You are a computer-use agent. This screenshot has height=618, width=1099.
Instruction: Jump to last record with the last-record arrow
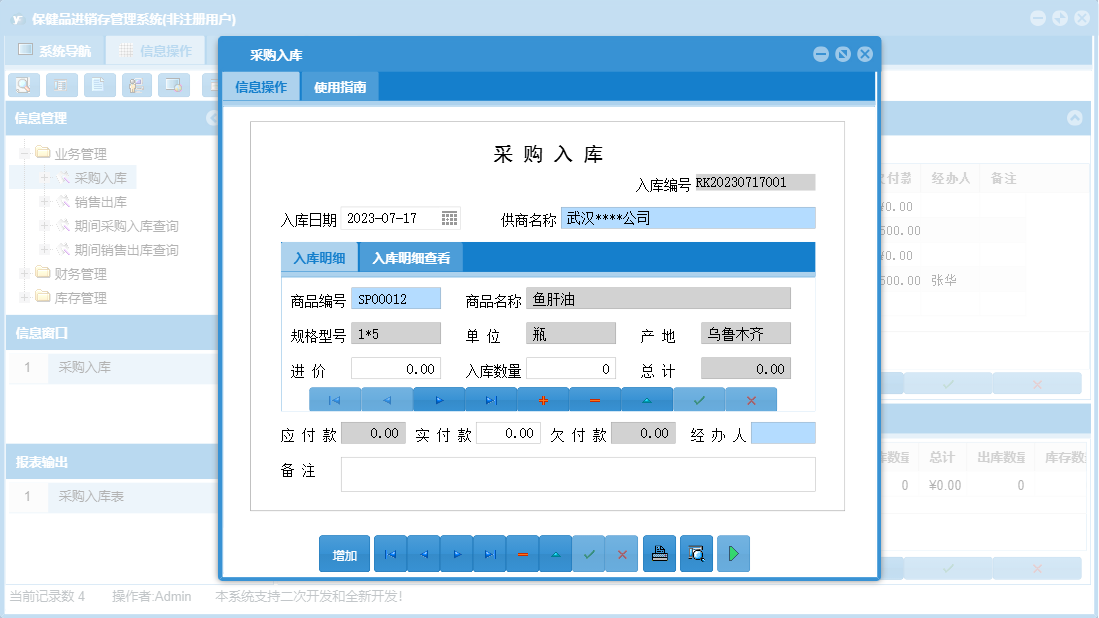[489, 553]
